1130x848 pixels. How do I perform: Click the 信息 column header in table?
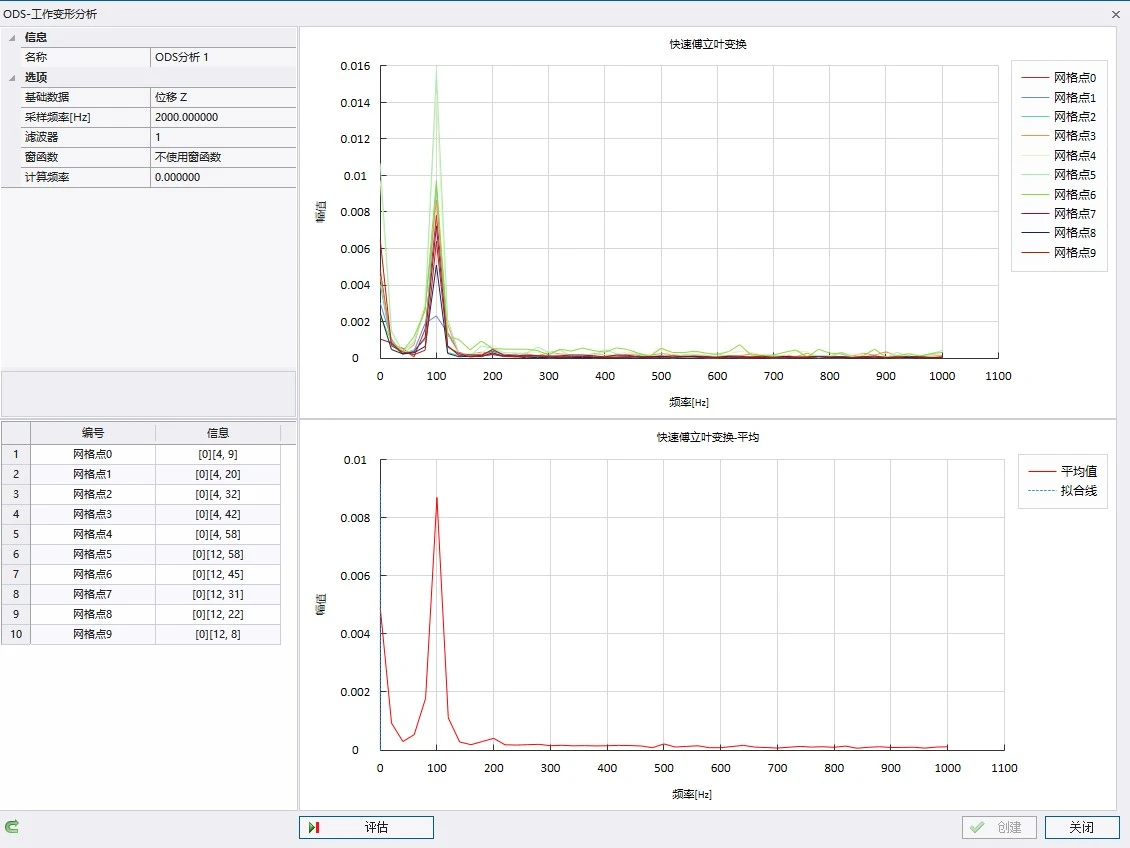(218, 433)
